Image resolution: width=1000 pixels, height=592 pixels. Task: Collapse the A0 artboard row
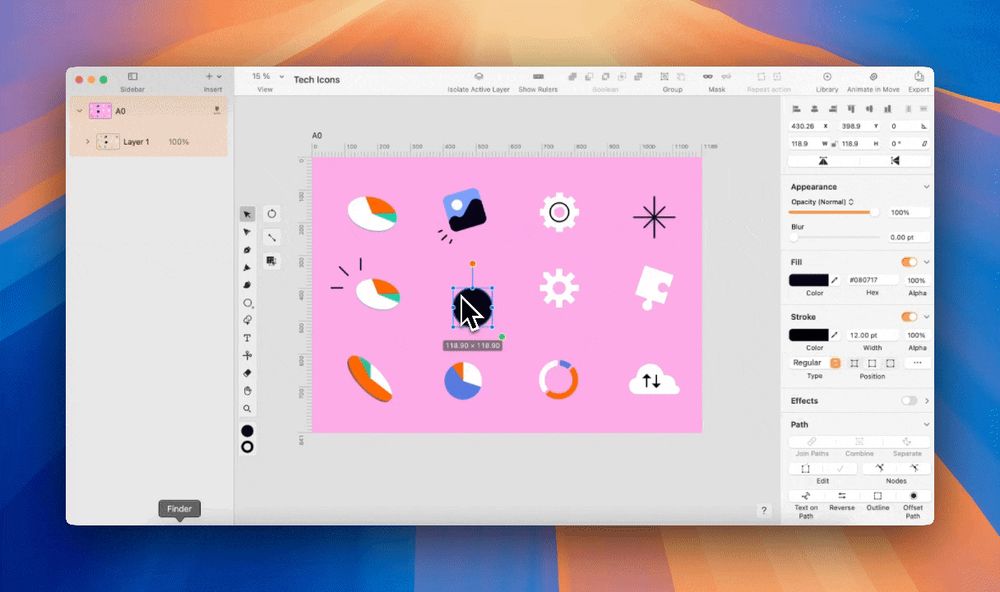coord(80,111)
